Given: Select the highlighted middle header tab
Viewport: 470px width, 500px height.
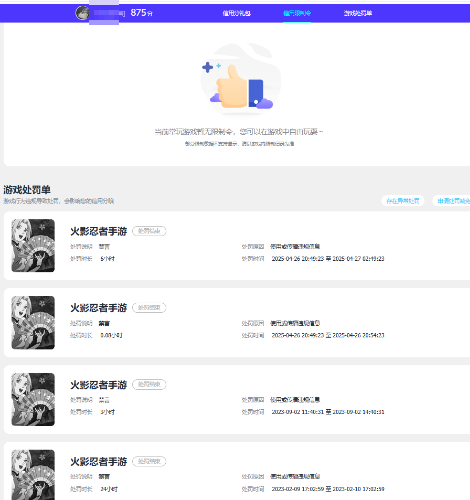Looking at the screenshot, I should tap(297, 13).
